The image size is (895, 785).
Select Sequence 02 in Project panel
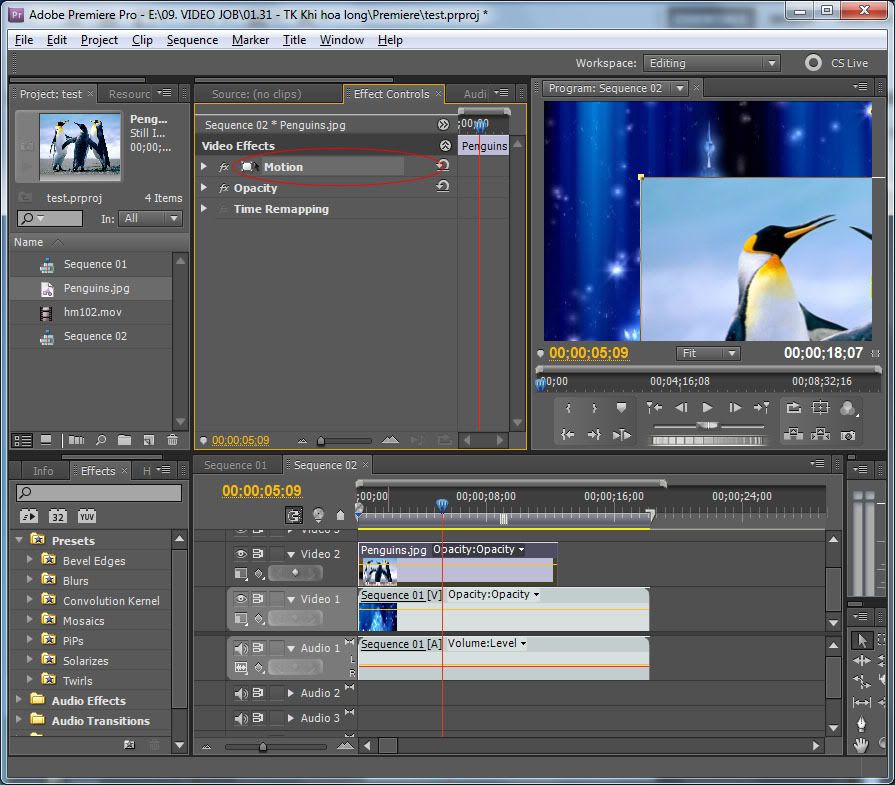click(91, 336)
